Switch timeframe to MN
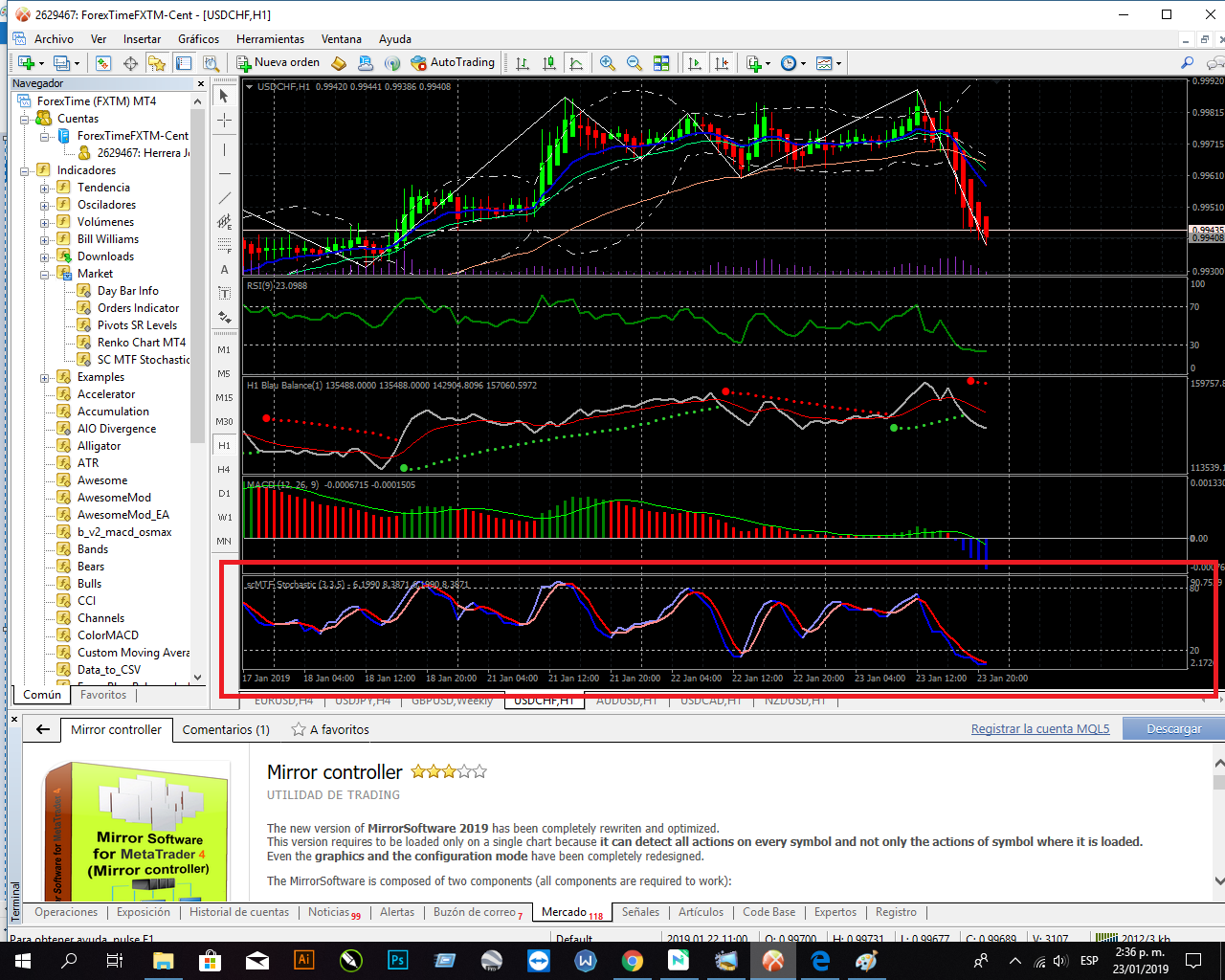Screen dimensions: 1225x980 click(224, 541)
